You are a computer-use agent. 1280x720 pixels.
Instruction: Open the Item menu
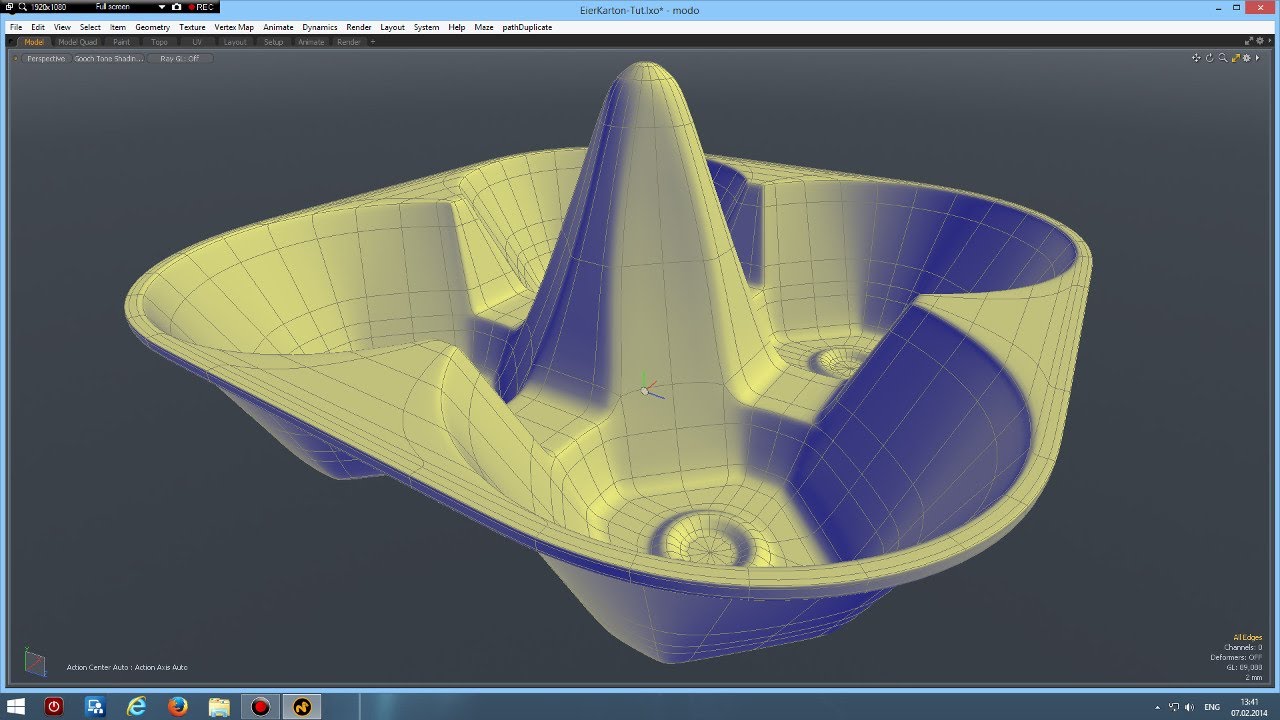coord(118,27)
